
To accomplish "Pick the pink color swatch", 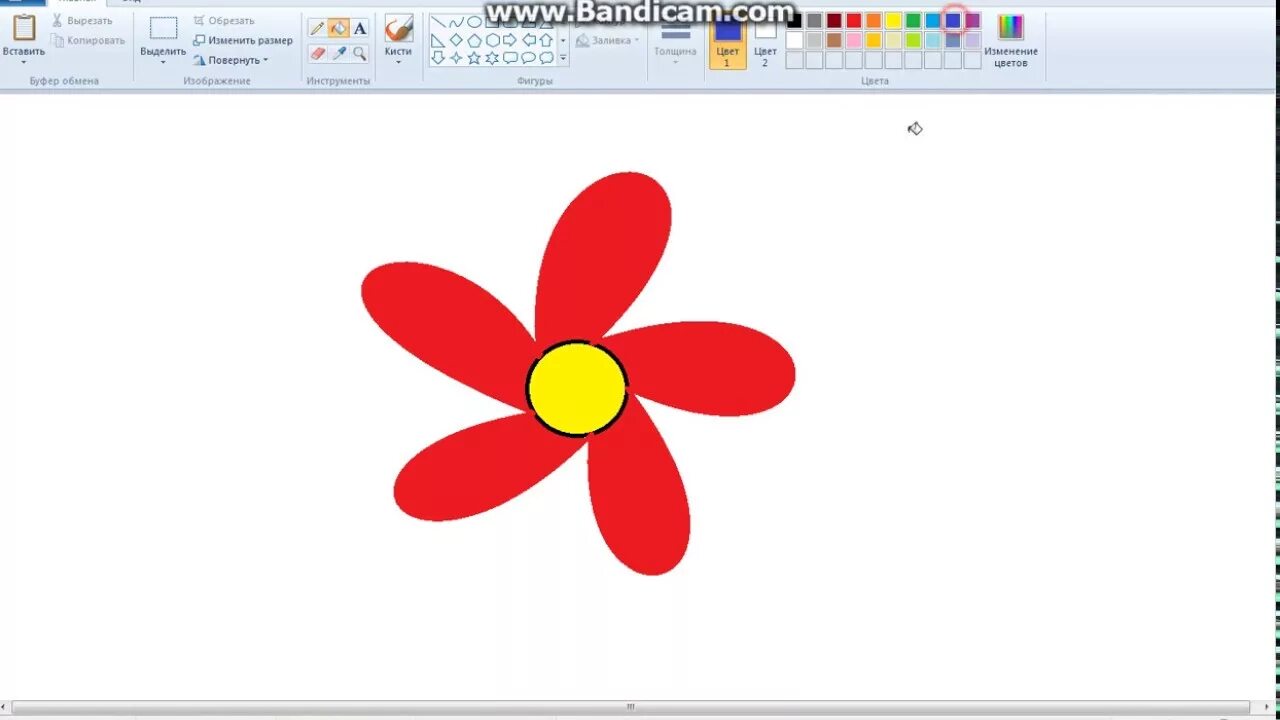I will click(x=854, y=40).
